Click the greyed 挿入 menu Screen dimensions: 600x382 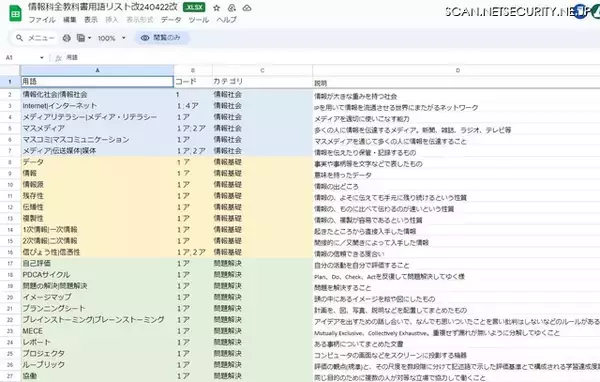click(x=112, y=20)
